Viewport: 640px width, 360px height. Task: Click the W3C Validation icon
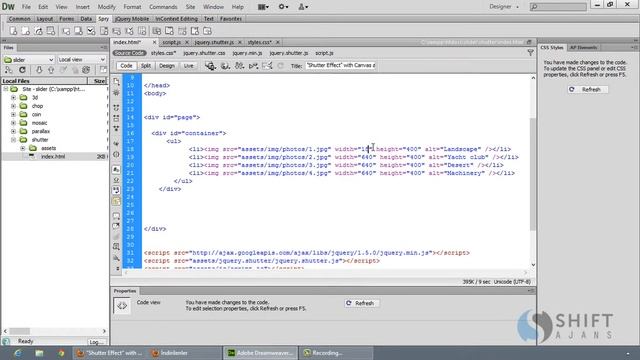coord(253,66)
